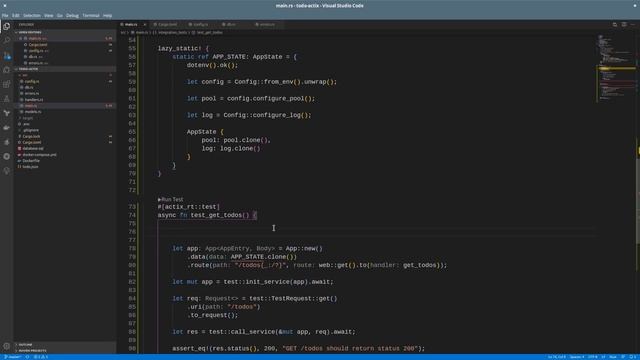Click breadcrumb test_get_todos
Image resolution: width=640 pixels, height=360 pixels.
coord(210,32)
